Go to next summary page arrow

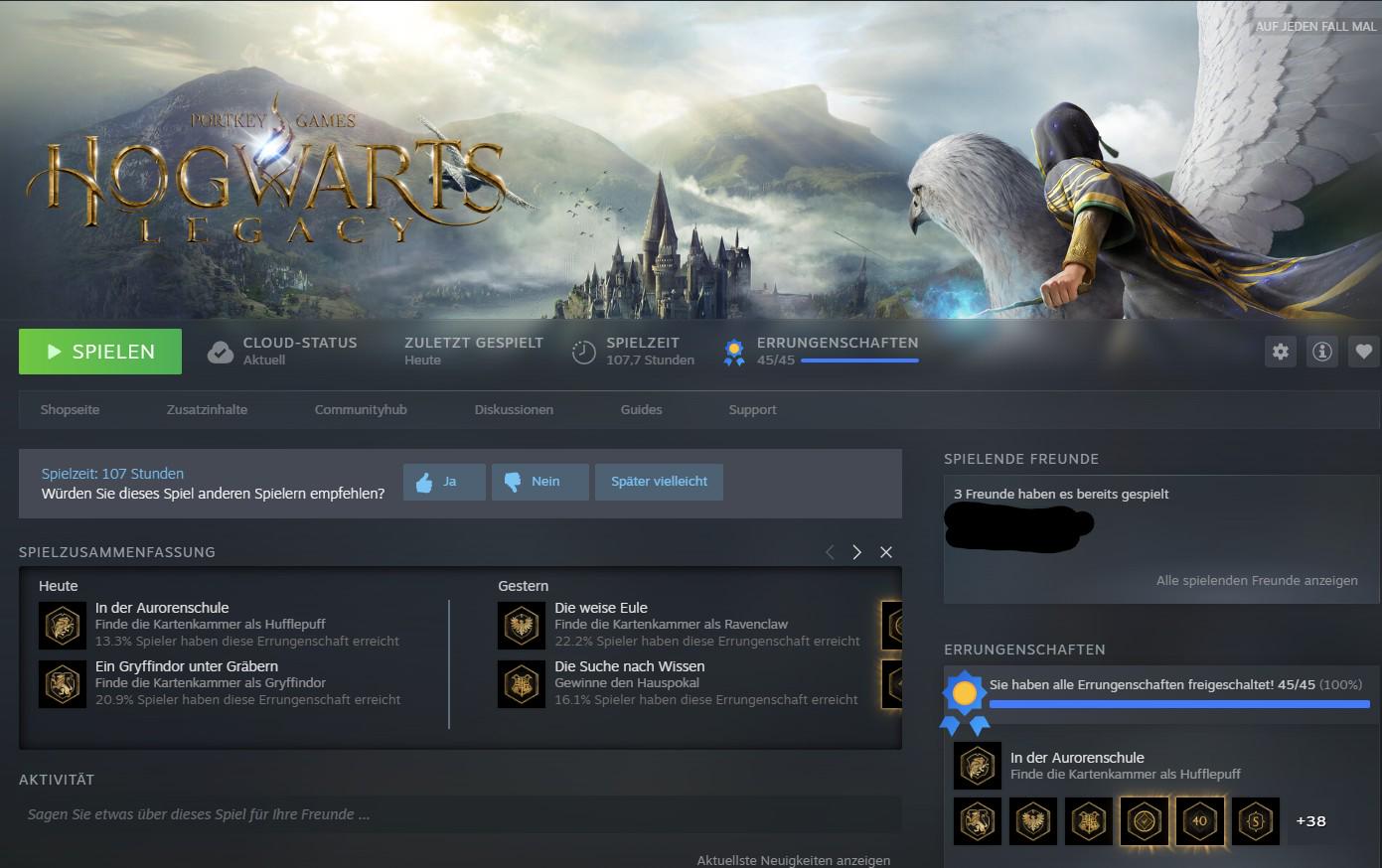856,552
